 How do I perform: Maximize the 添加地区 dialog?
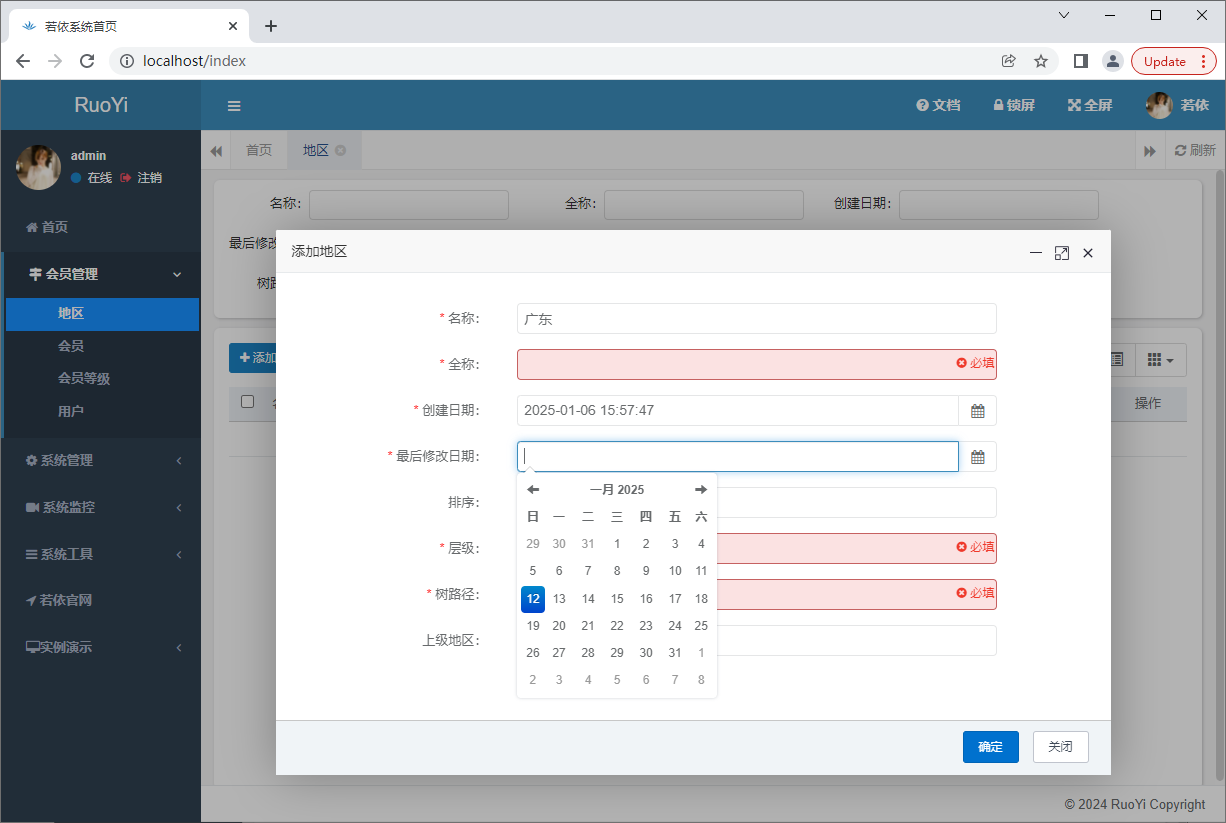1062,253
